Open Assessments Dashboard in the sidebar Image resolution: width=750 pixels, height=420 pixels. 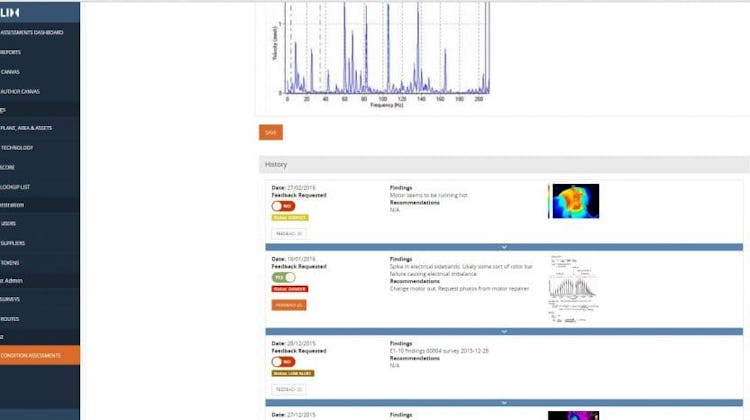click(32, 33)
